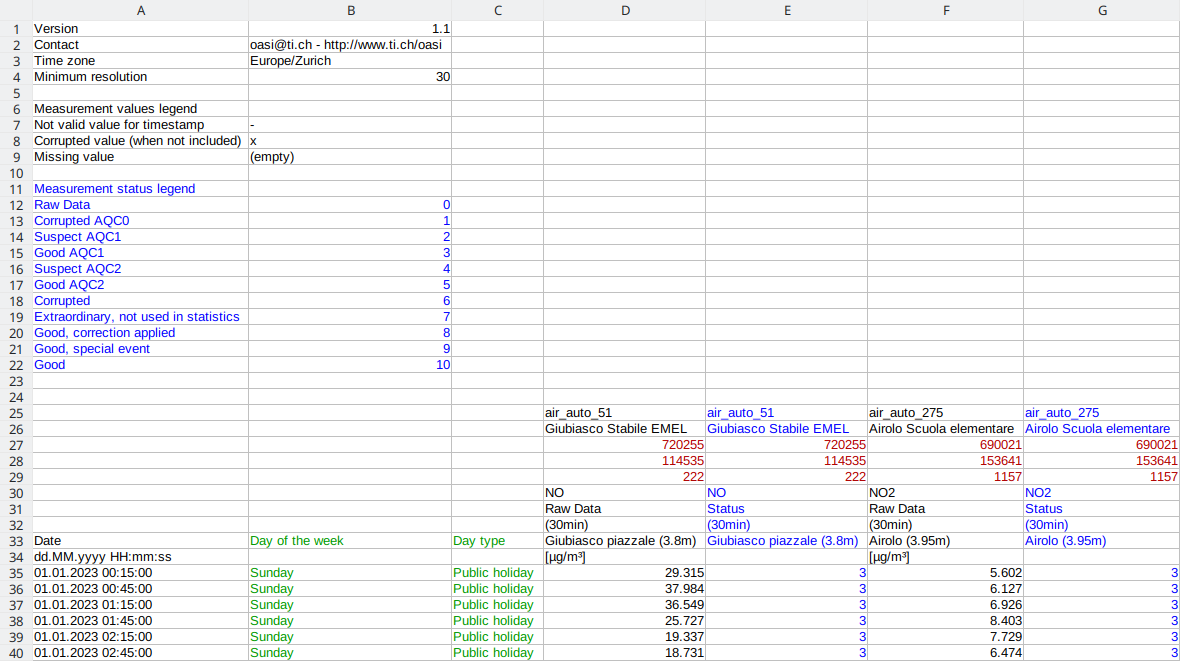Click 'Not valid value for timestamp' cell
Viewport: 1180px width, 661px height.
coord(140,124)
